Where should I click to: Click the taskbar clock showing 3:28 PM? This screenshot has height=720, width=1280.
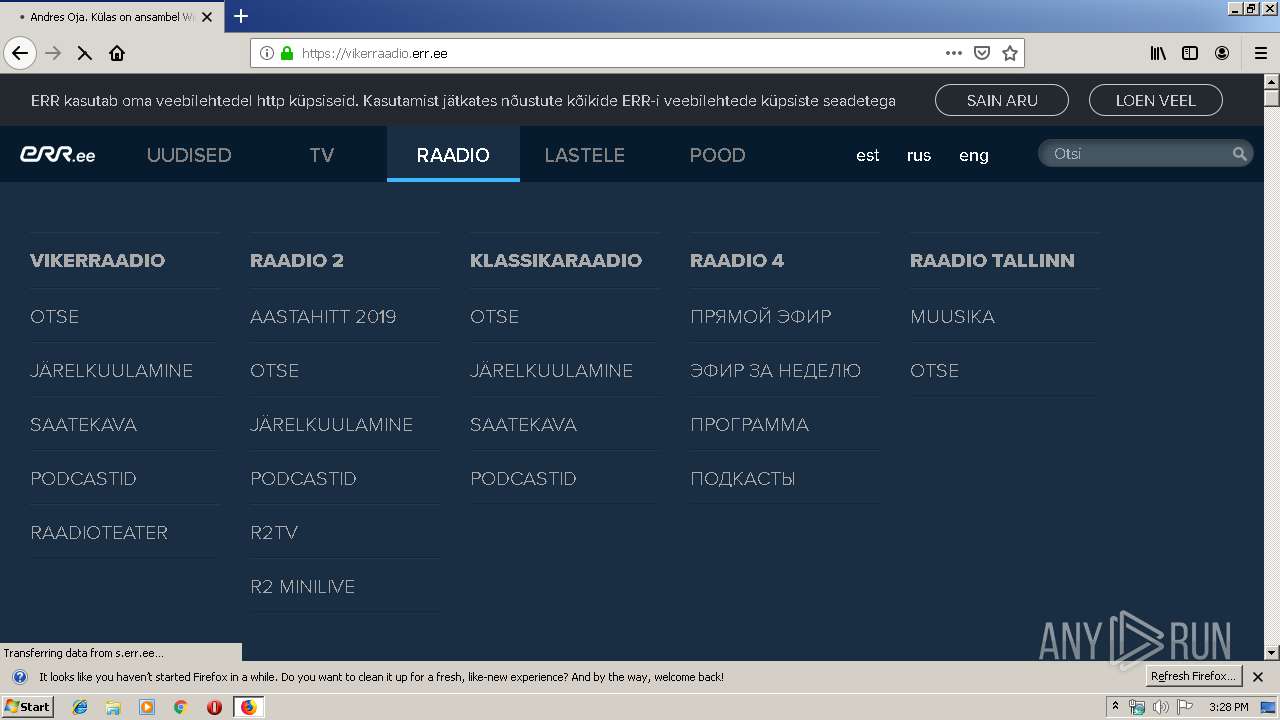[x=1228, y=707]
